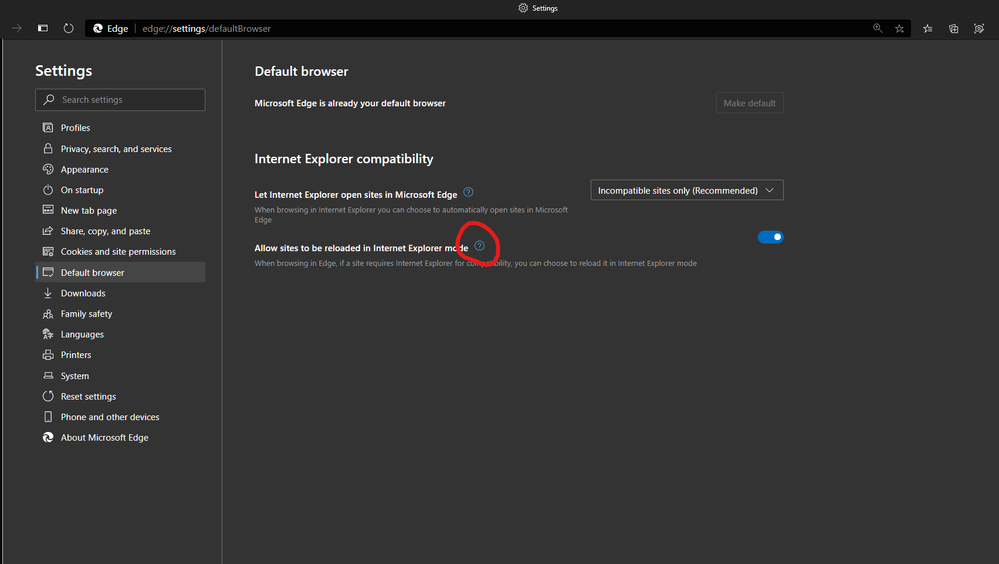Image resolution: width=999 pixels, height=564 pixels.
Task: Click the Printers icon
Action: 48,354
